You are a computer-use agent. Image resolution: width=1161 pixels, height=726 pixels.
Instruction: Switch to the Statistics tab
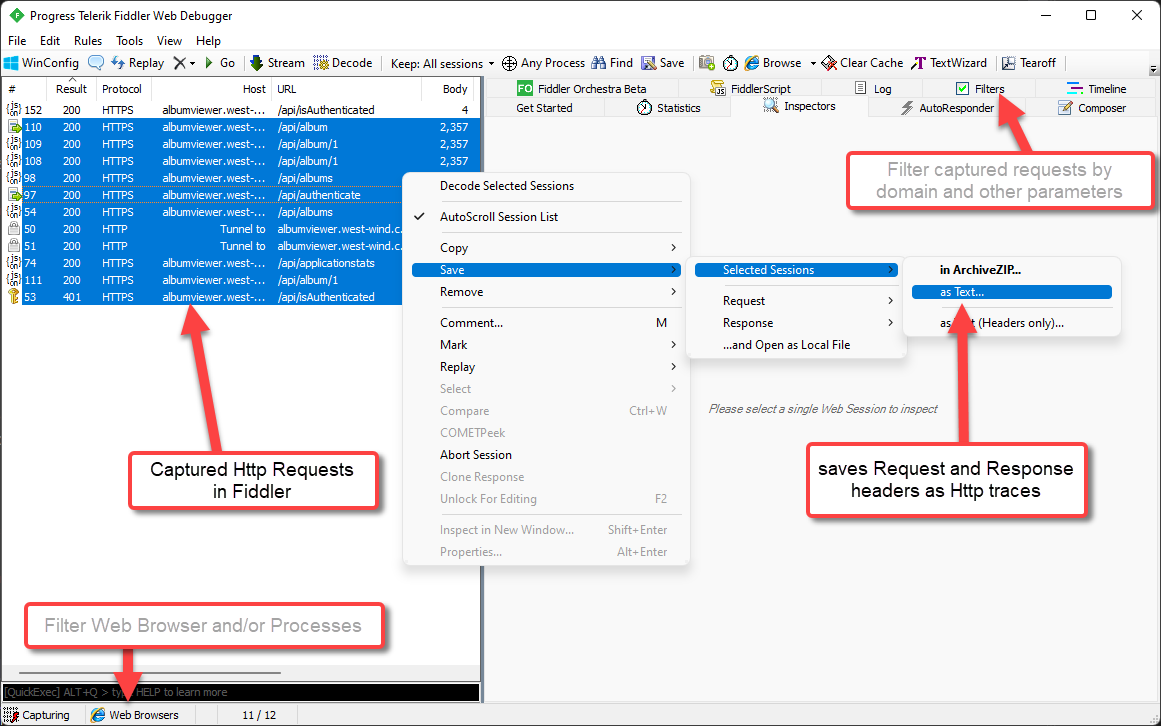point(669,108)
